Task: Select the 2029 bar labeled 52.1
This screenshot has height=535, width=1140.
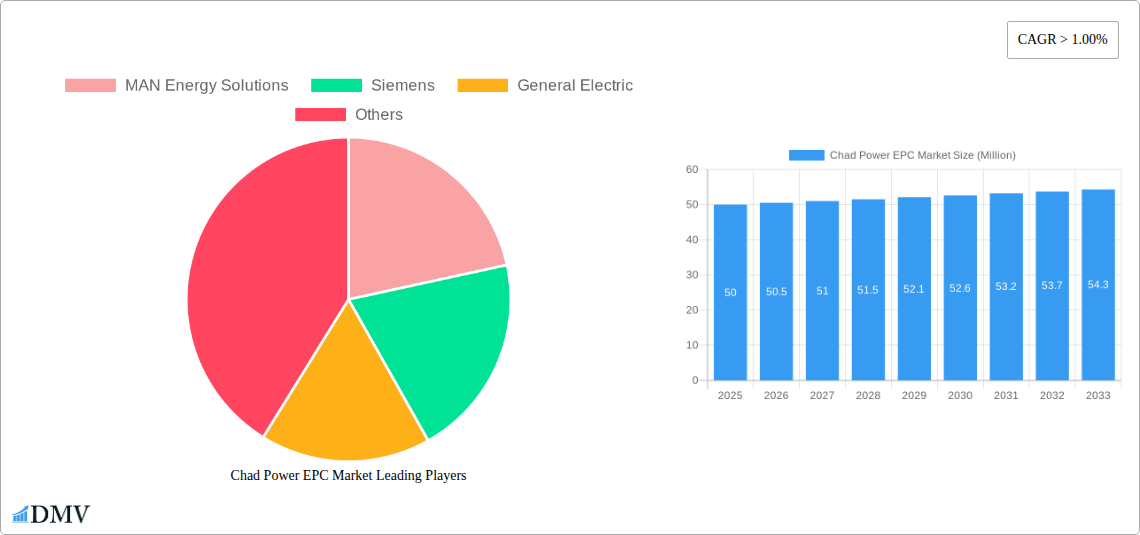Action: click(914, 289)
